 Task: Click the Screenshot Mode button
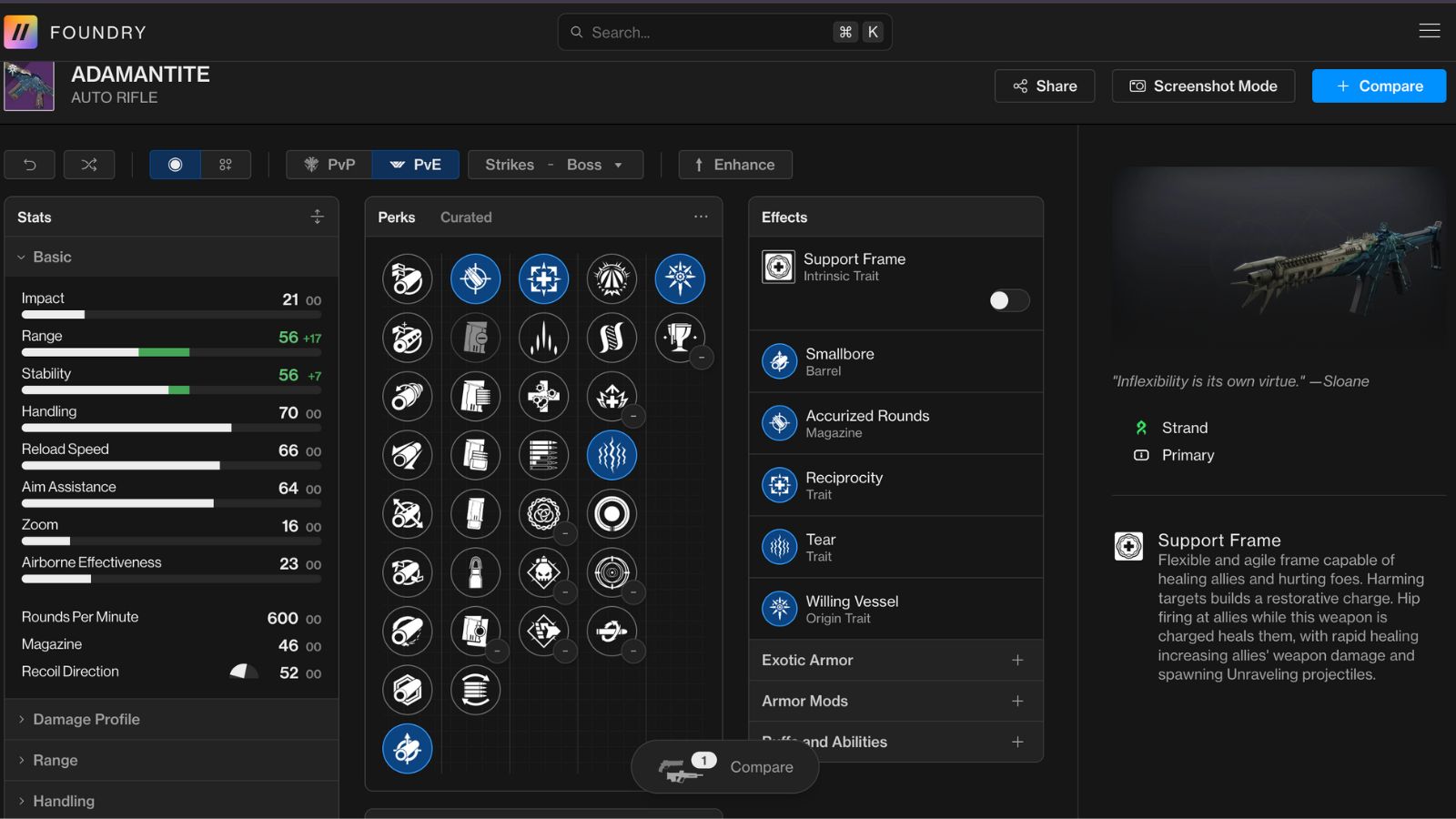pyautogui.click(x=1203, y=86)
